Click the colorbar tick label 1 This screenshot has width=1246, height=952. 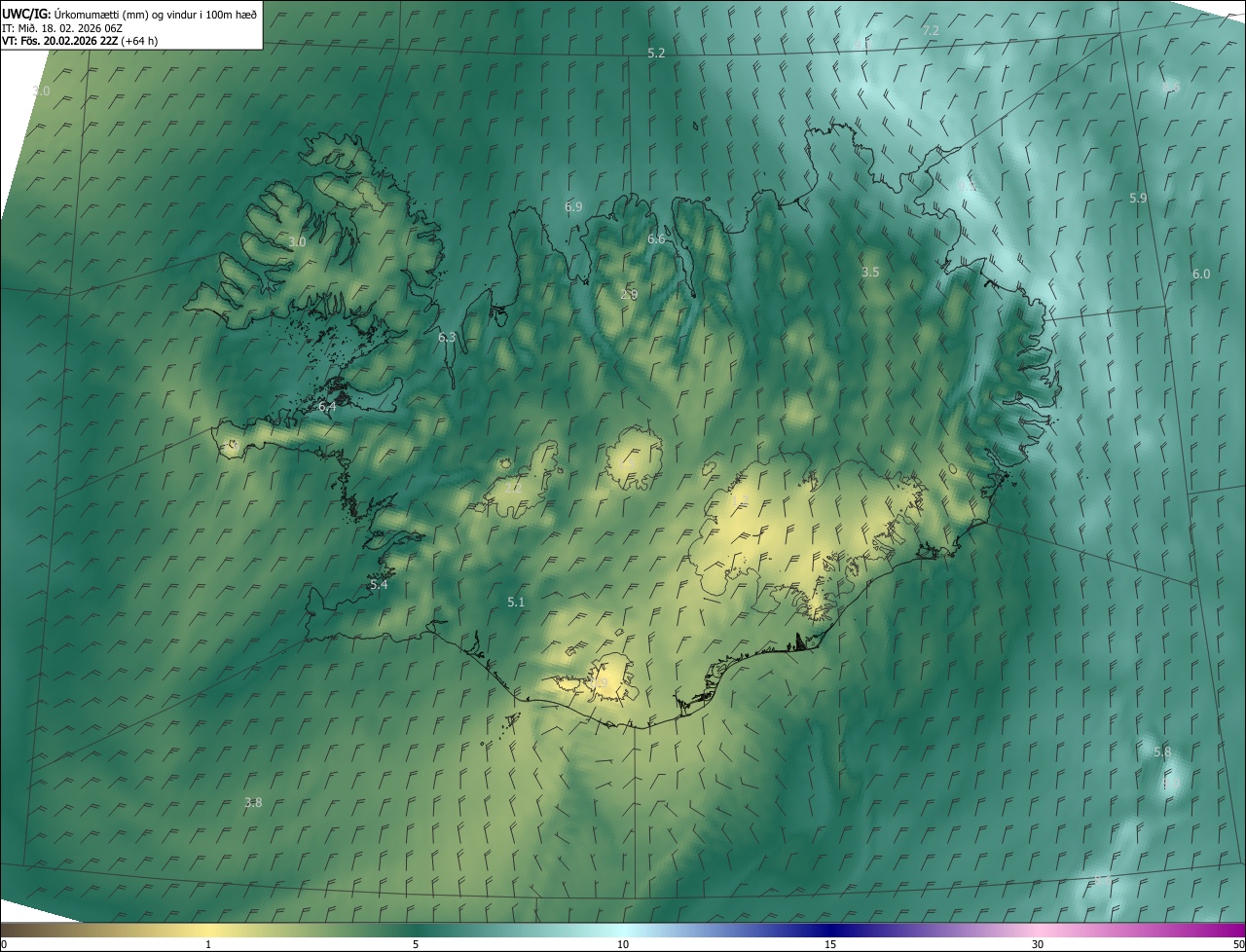(x=208, y=944)
